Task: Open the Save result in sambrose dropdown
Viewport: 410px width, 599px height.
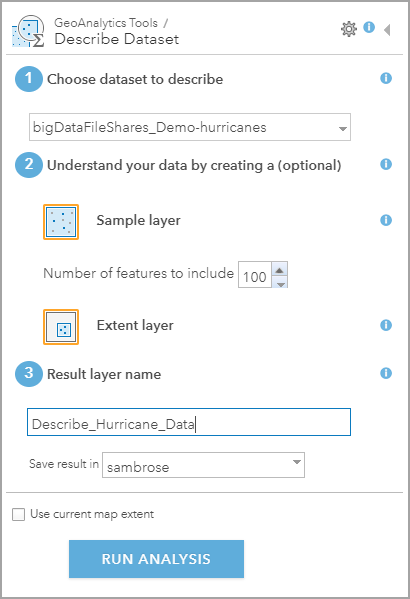Action: [x=203, y=465]
